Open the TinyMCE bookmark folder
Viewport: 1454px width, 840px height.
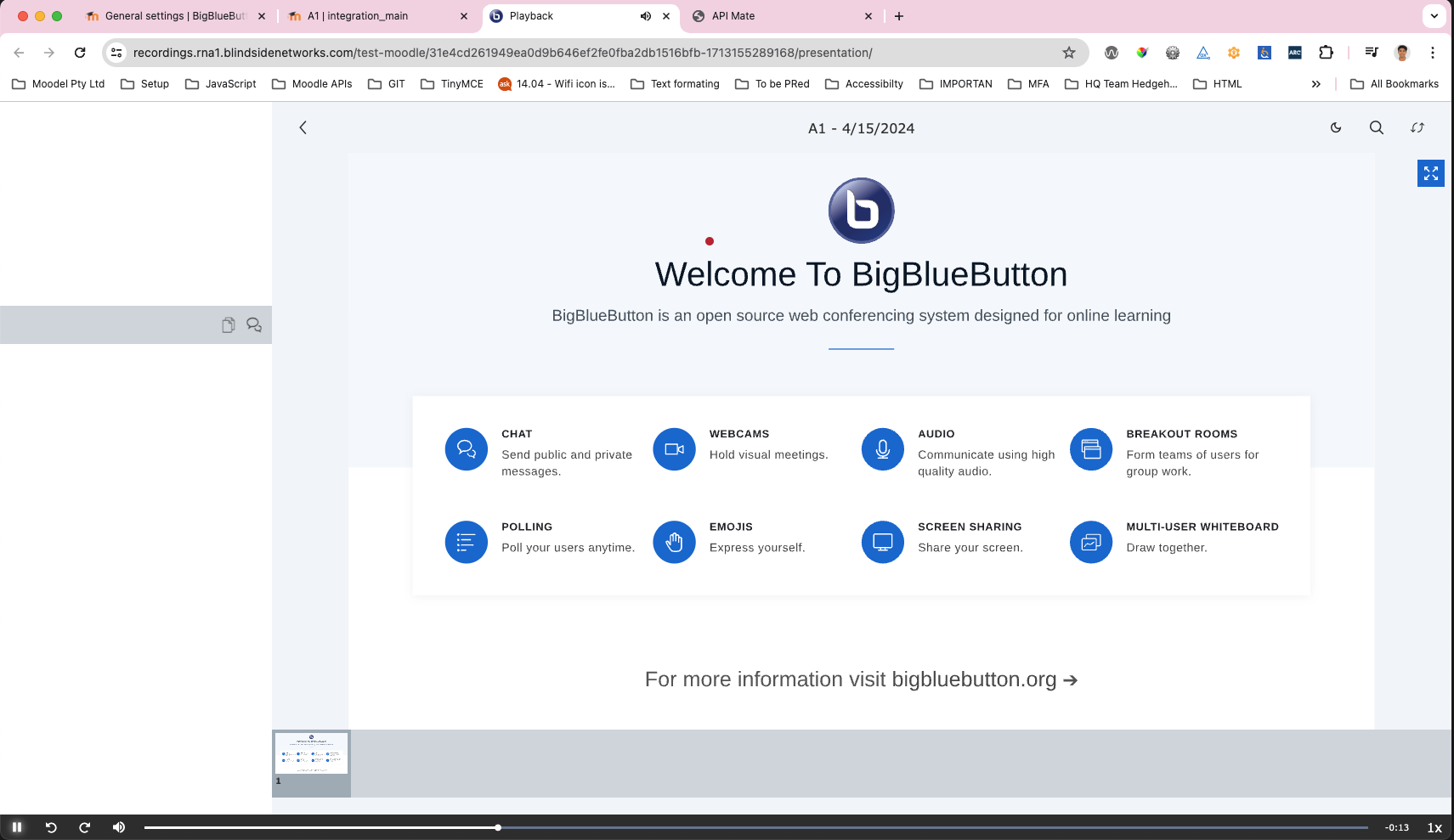click(451, 84)
